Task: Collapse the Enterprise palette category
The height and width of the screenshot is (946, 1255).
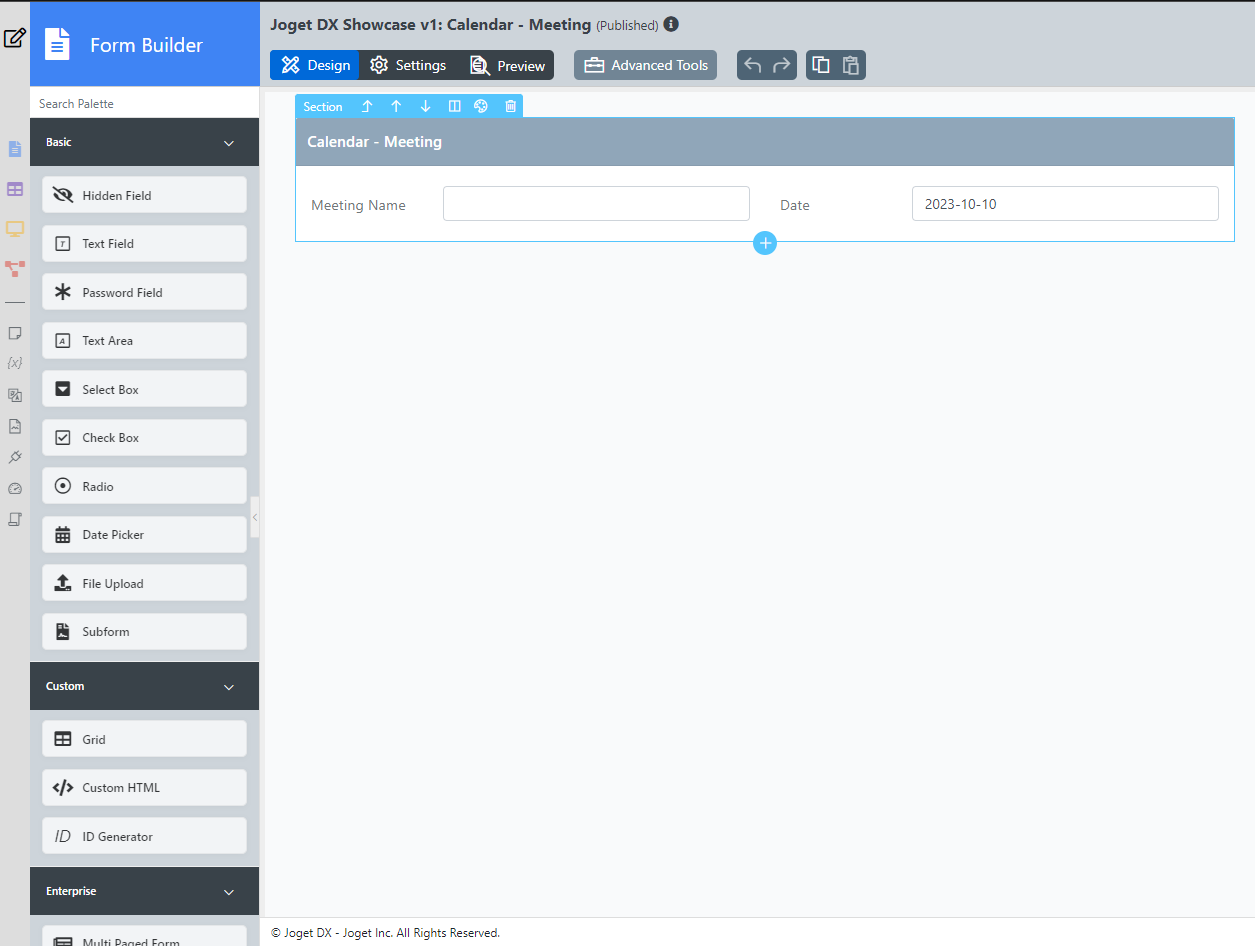Action: [x=229, y=892]
